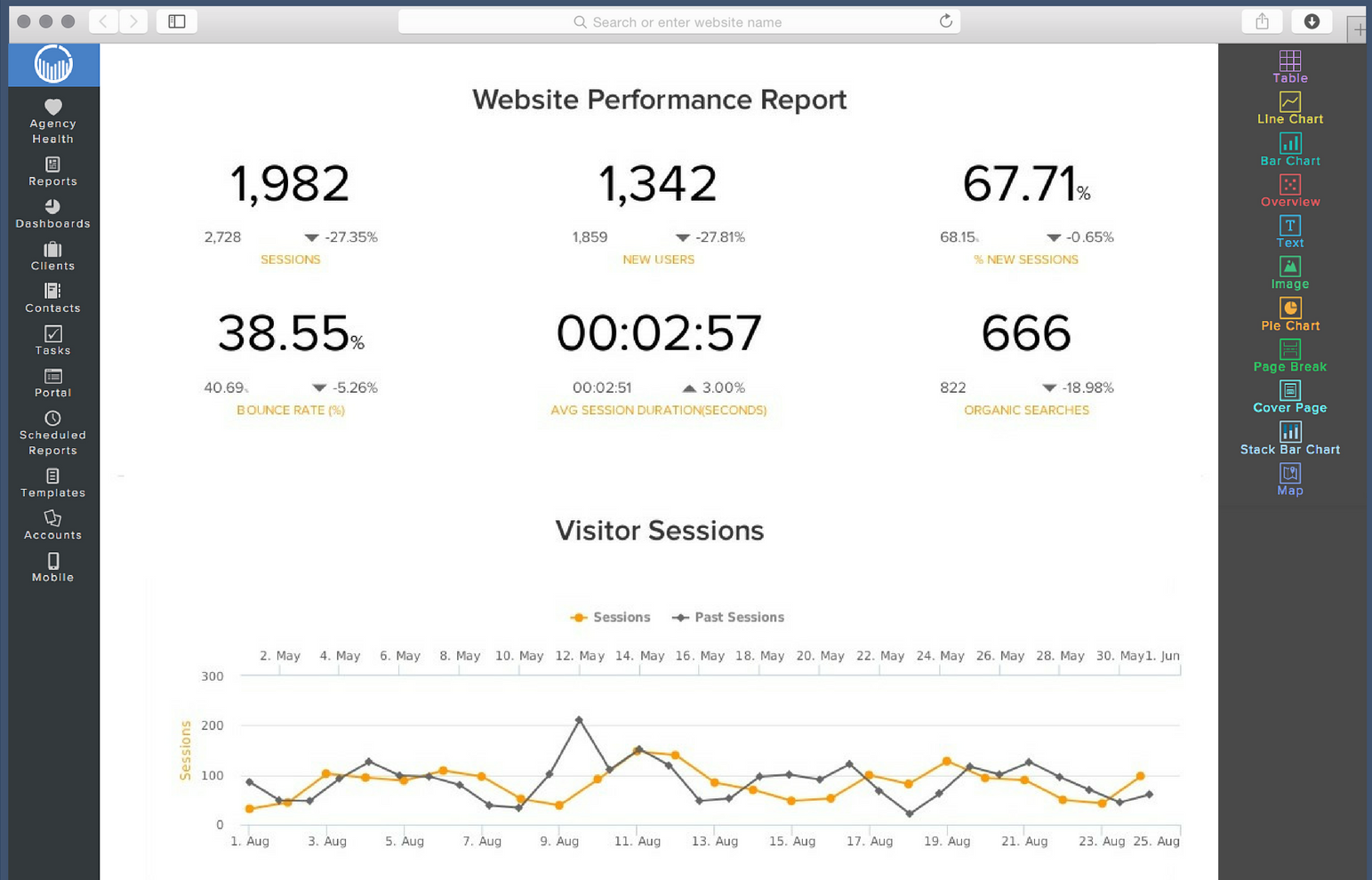Viewport: 1372px width, 880px height.
Task: Click the Overview element icon
Action: coord(1290,189)
